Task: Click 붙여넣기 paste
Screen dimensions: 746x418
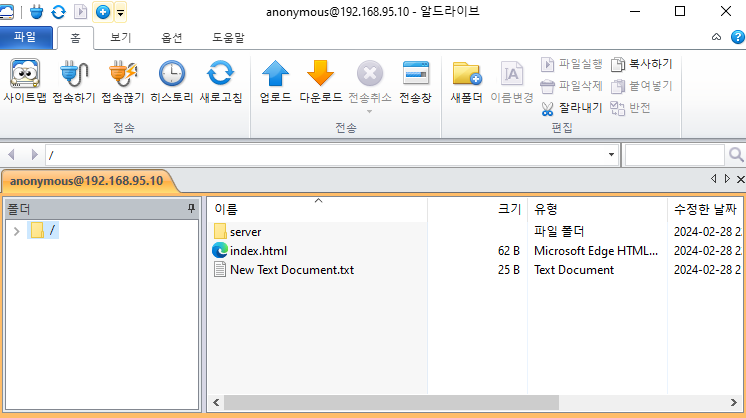Action: 642,86
